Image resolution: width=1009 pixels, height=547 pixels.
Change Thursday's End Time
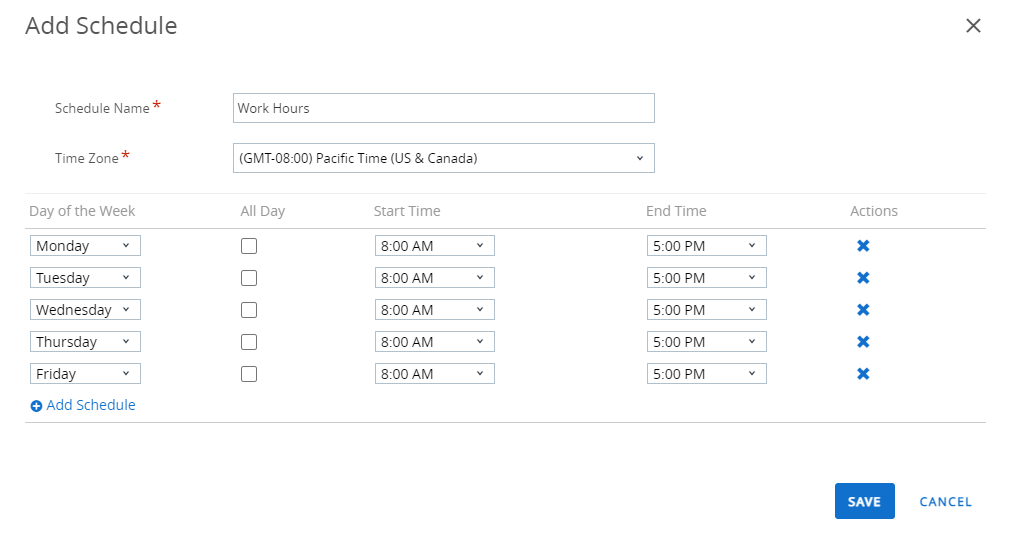[x=707, y=342]
